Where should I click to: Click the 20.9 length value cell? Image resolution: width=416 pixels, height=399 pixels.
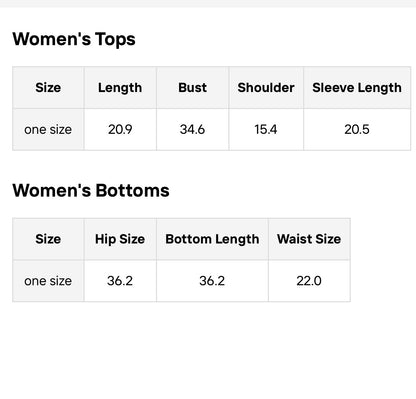[120, 129]
